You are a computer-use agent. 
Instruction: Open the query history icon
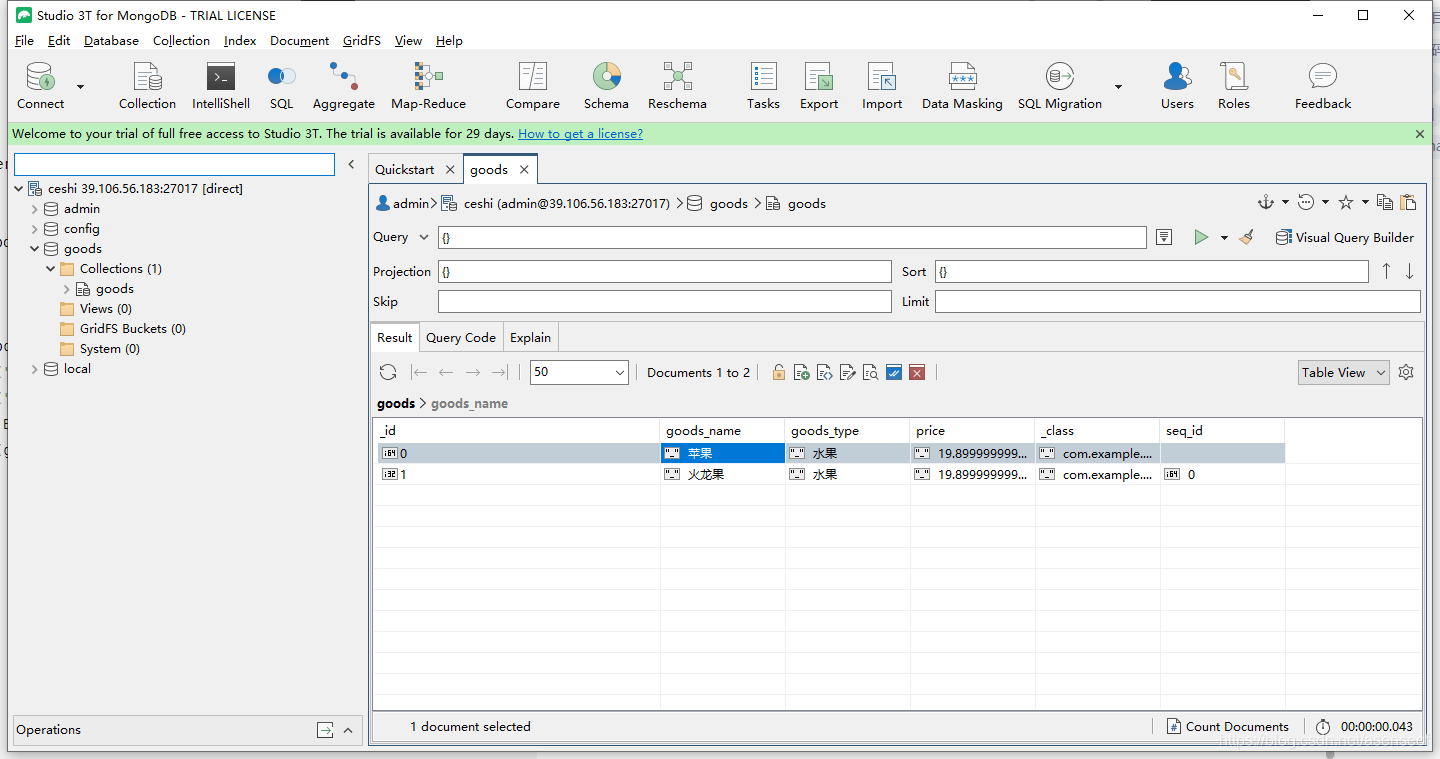pos(1306,202)
